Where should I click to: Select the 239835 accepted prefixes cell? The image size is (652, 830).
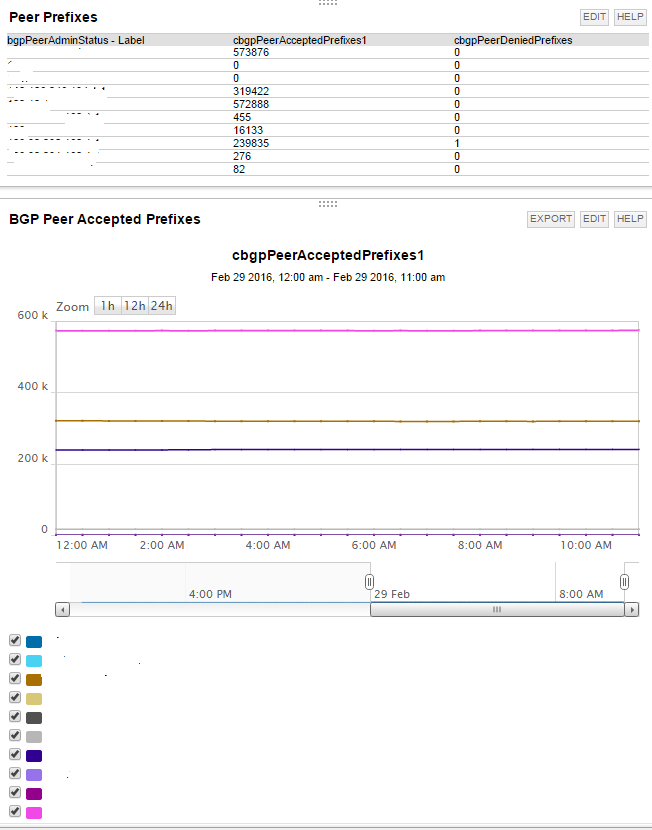coord(251,143)
